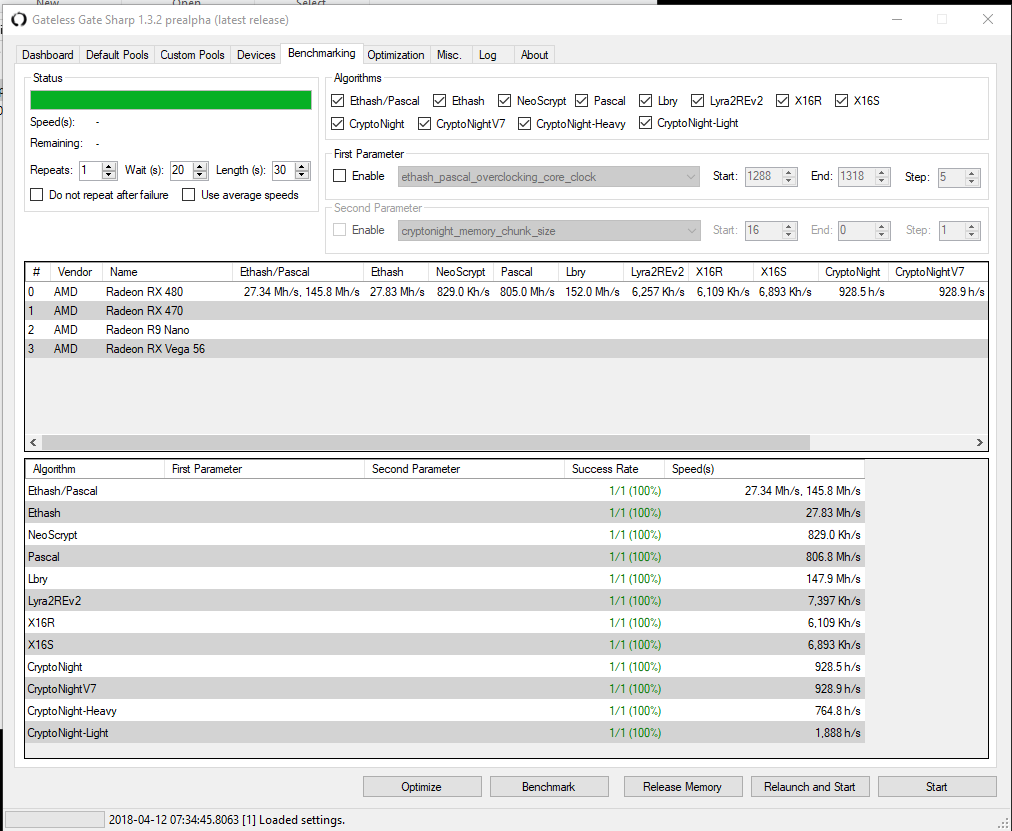This screenshot has height=831, width=1012.
Task: Click the Success Rate column header
Action: [x=614, y=469]
